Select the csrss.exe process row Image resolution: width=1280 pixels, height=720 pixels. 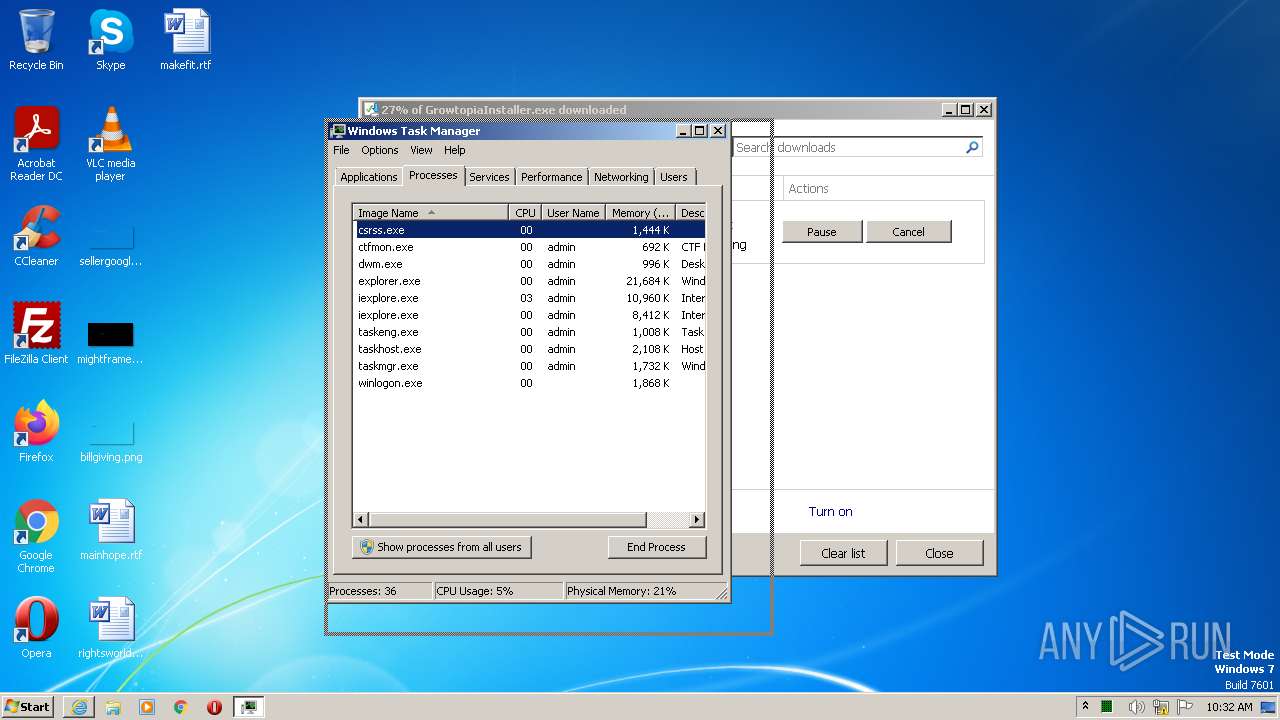coord(529,230)
